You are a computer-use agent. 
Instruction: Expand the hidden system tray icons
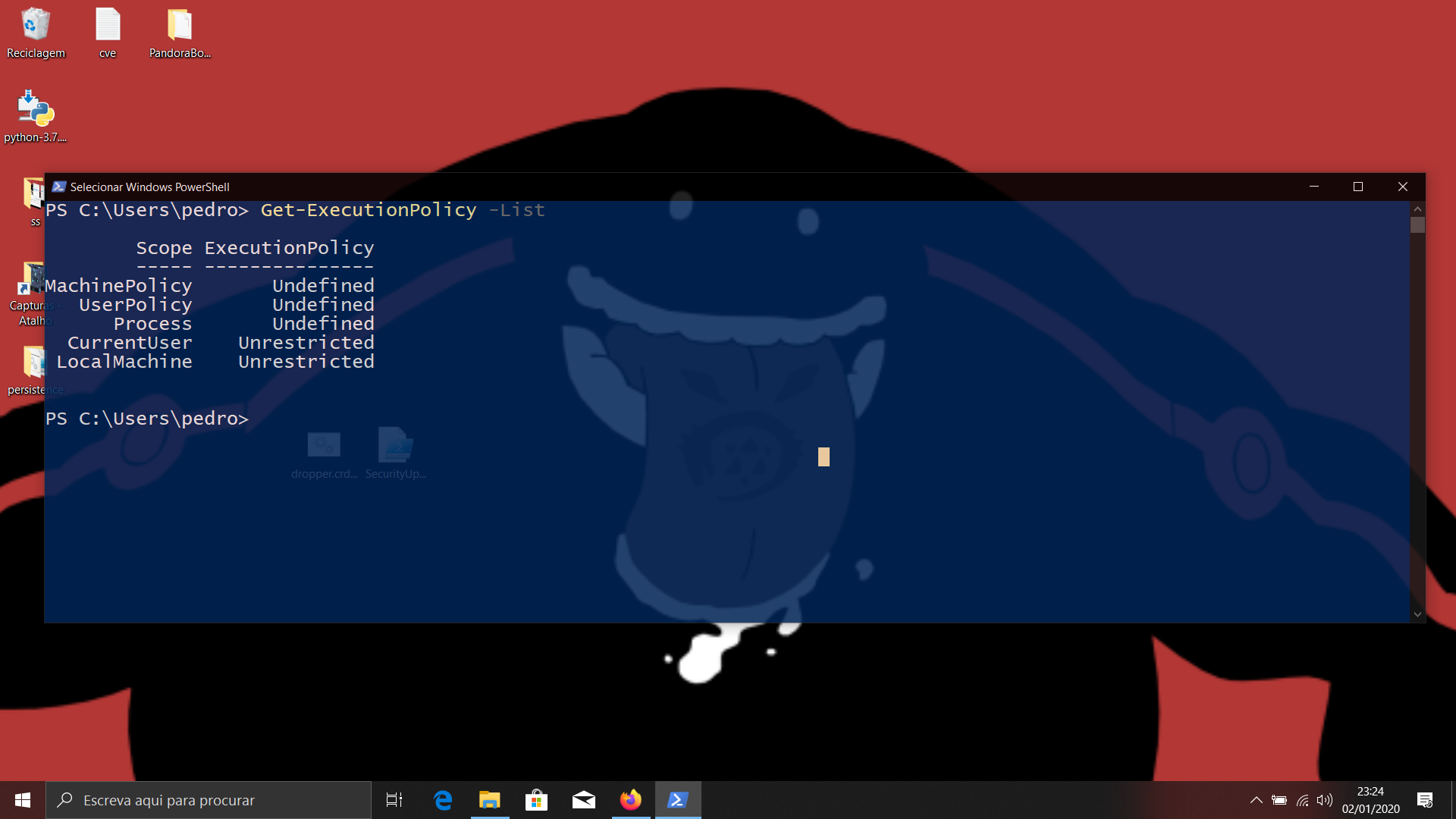[1256, 800]
